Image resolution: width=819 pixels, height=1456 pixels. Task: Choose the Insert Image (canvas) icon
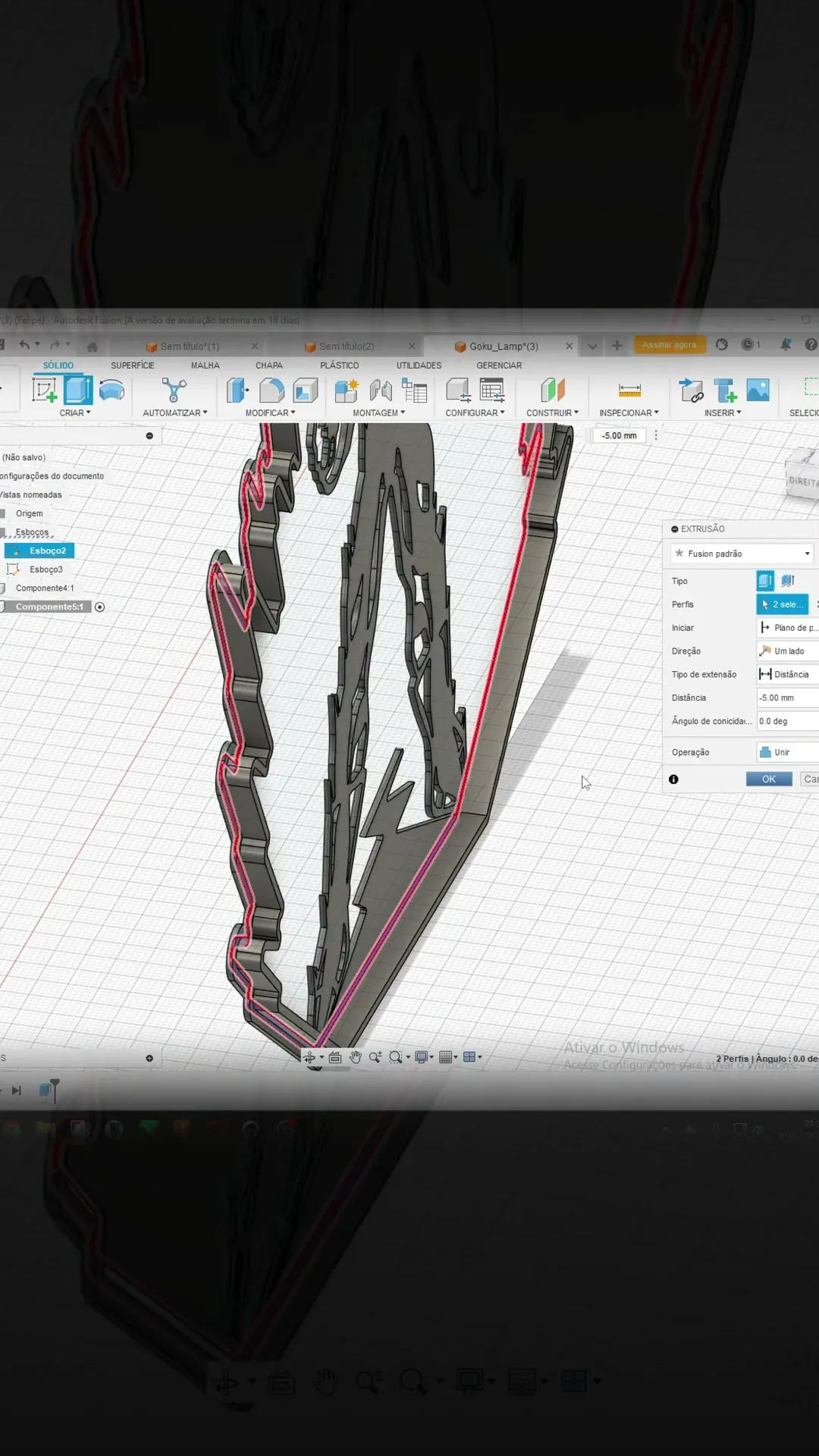click(x=758, y=391)
